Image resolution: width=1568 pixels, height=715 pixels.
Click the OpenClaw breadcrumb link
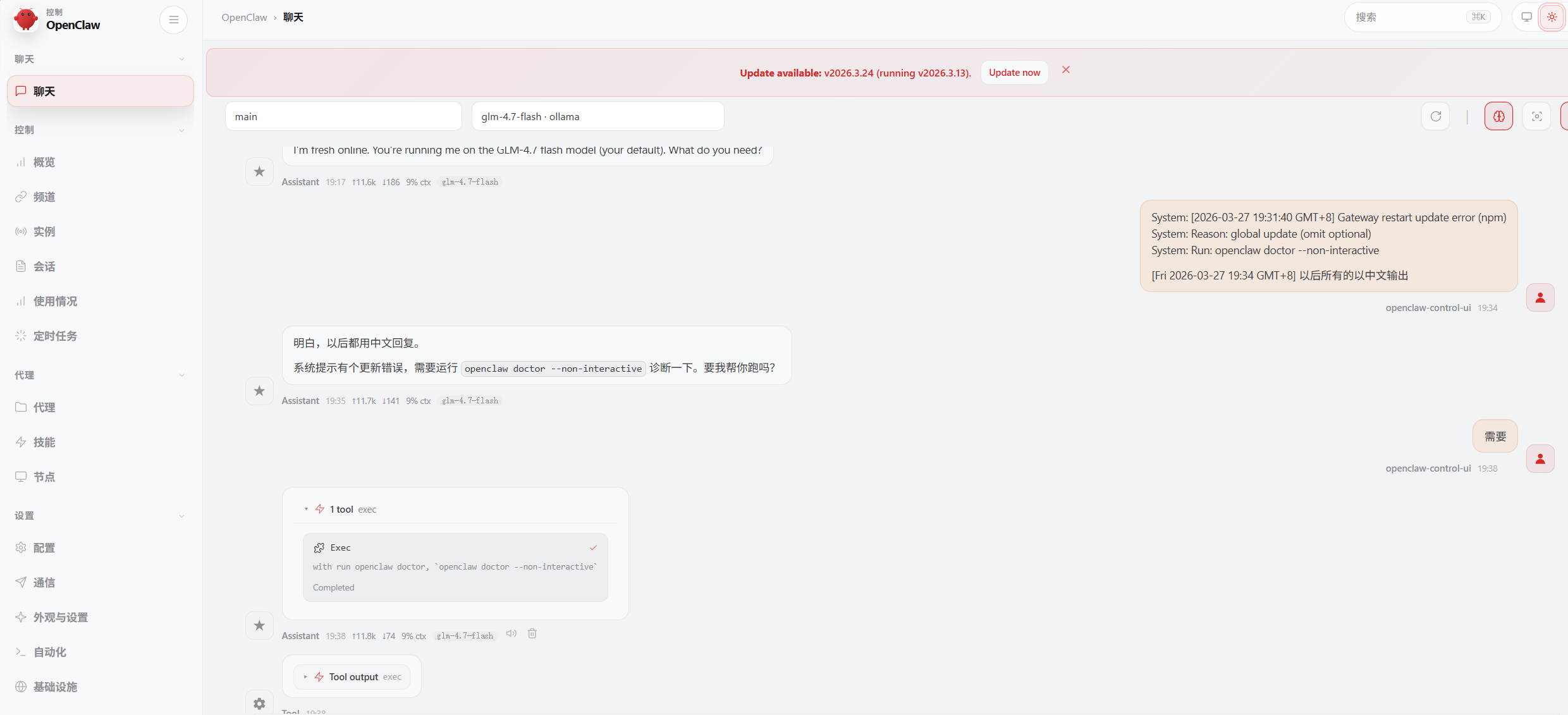point(244,18)
